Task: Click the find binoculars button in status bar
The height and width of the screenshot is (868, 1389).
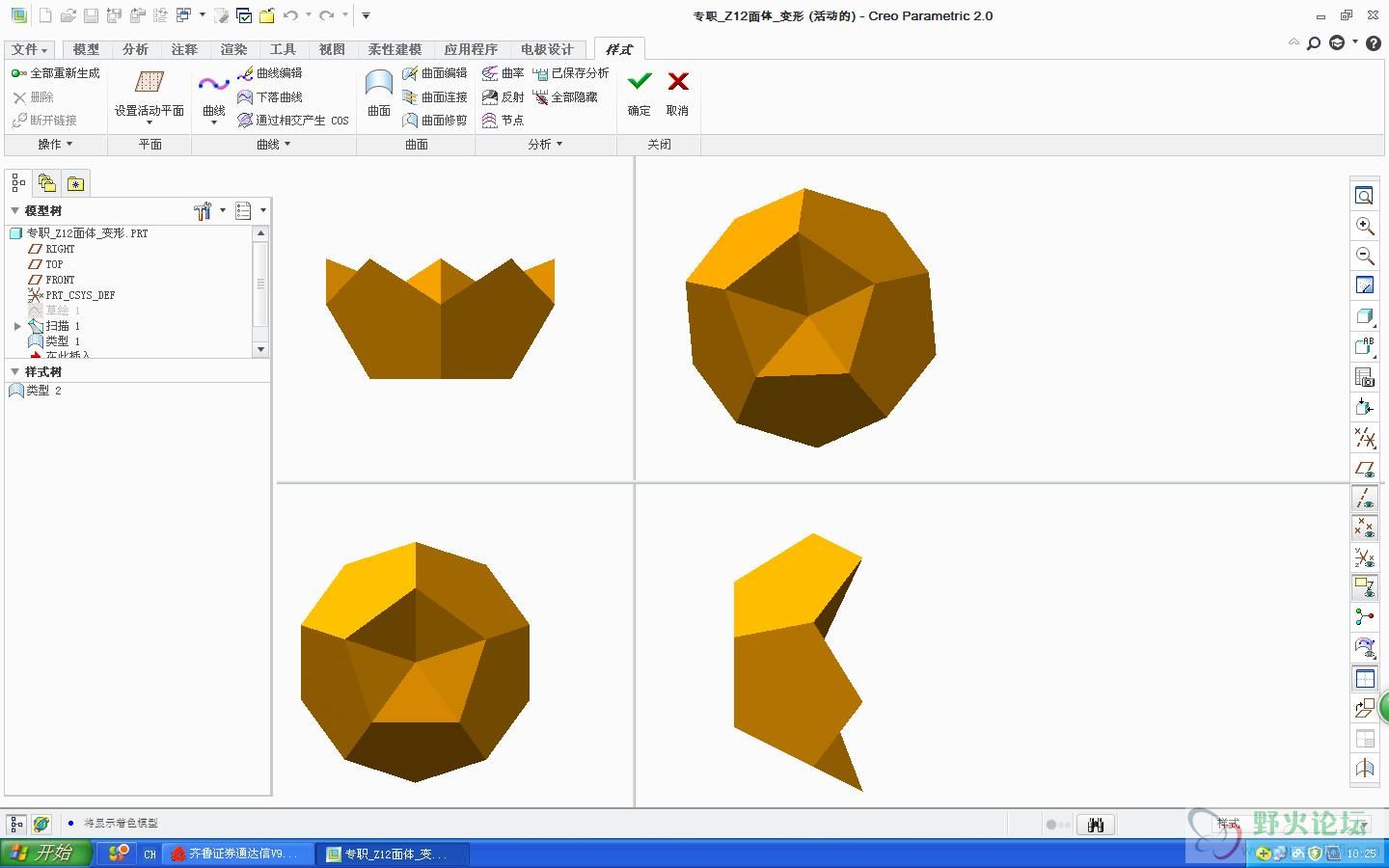Action: [1095, 825]
